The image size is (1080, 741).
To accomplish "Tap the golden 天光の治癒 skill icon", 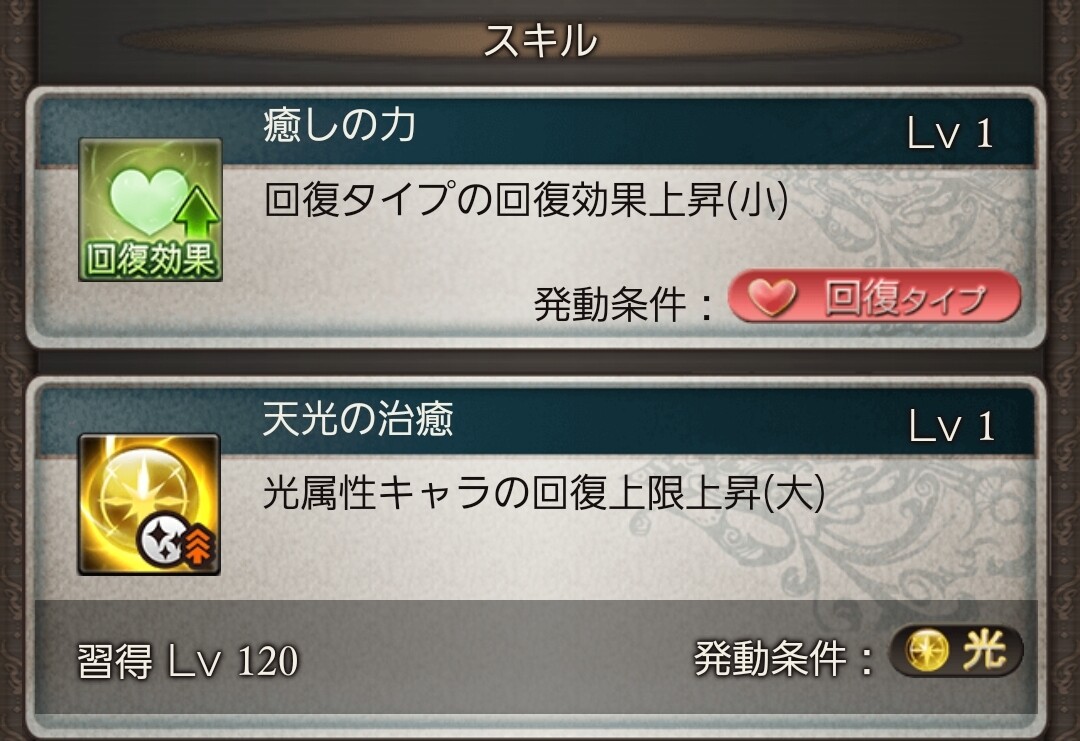I will tap(149, 504).
